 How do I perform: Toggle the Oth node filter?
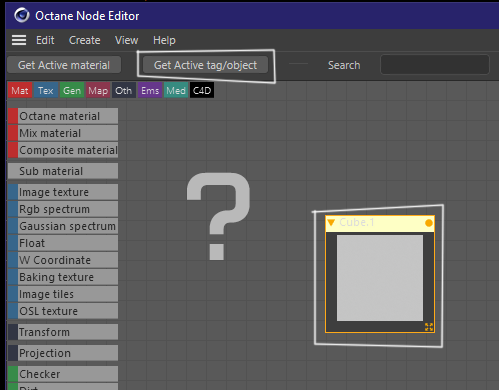click(x=124, y=90)
